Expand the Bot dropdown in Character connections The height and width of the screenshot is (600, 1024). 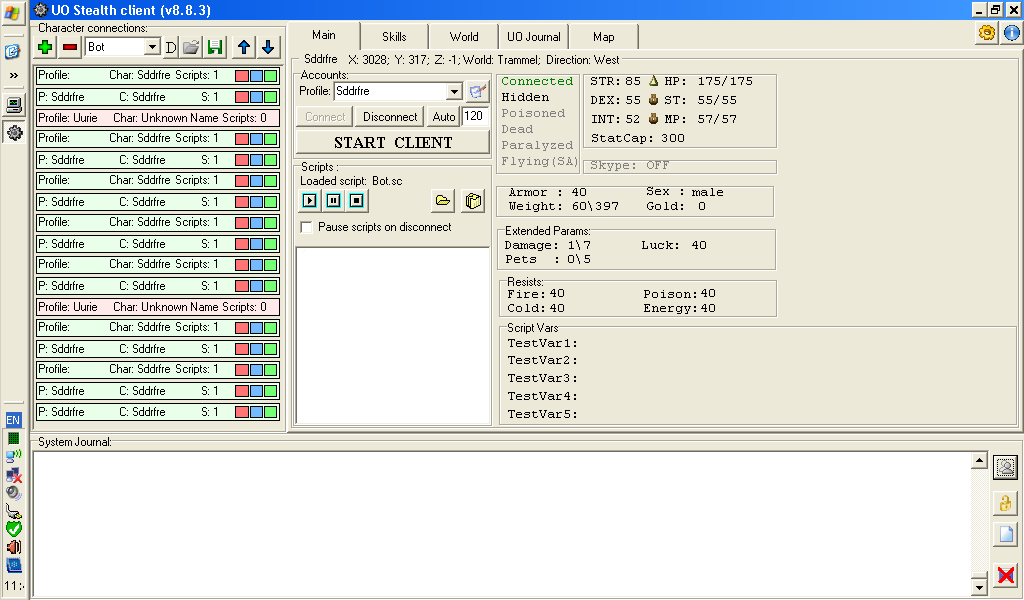pyautogui.click(x=152, y=47)
